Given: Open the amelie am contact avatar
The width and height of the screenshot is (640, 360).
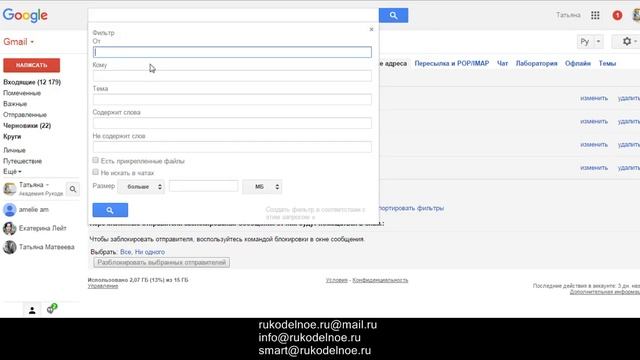Looking at the screenshot, I should tap(9, 209).
